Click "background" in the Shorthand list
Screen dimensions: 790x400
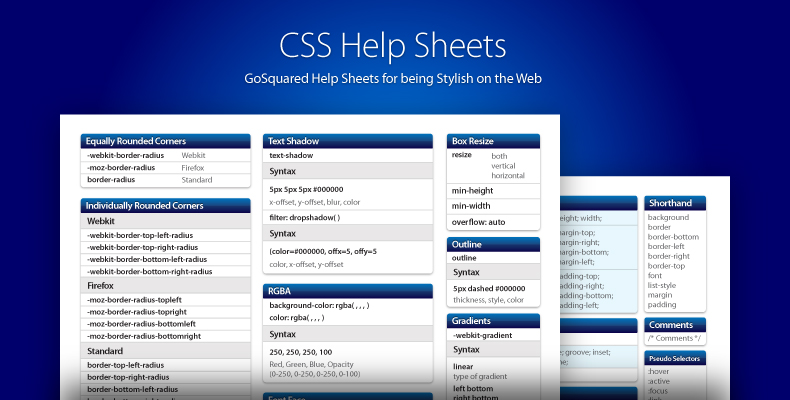coord(668,217)
